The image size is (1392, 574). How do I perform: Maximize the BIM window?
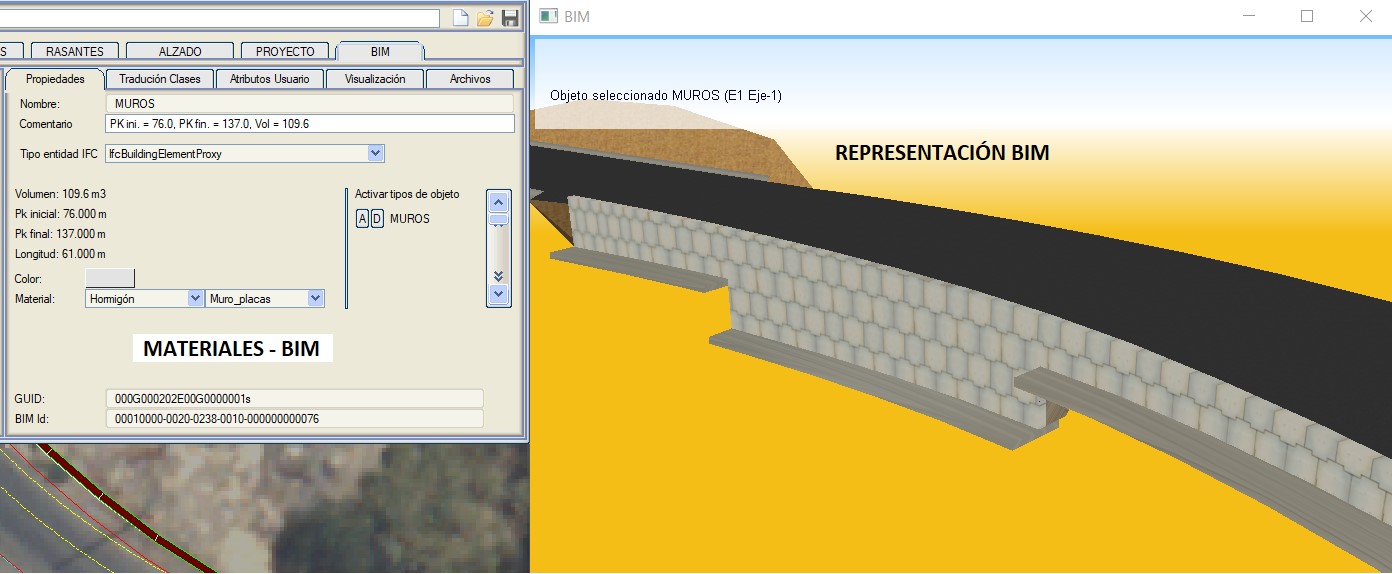1307,16
